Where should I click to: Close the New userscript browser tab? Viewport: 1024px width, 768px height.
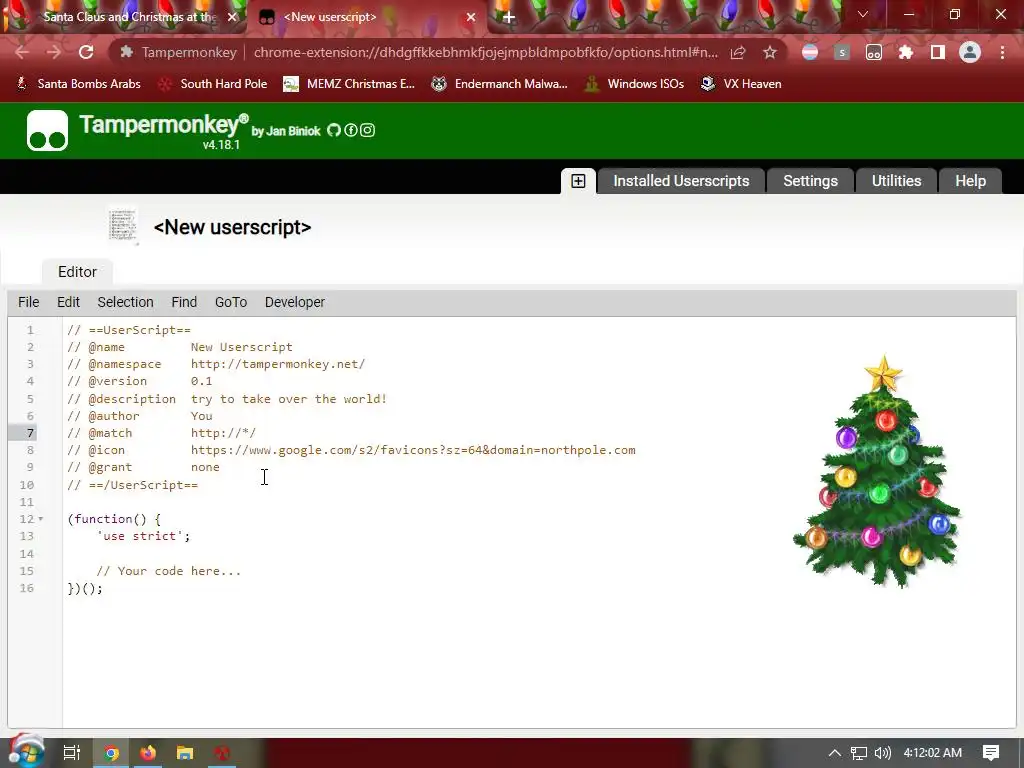[471, 17]
